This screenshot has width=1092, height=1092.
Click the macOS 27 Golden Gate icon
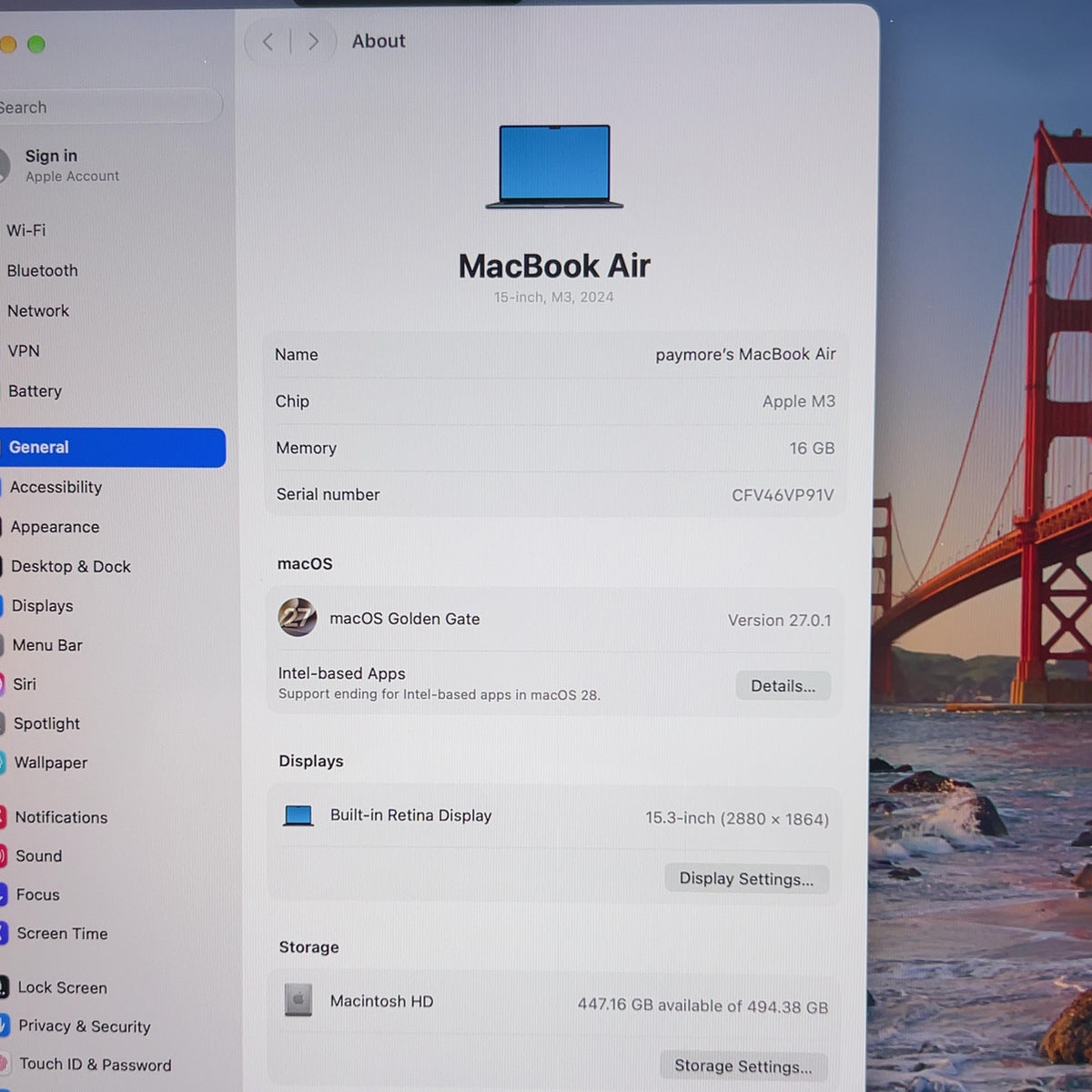[x=298, y=618]
